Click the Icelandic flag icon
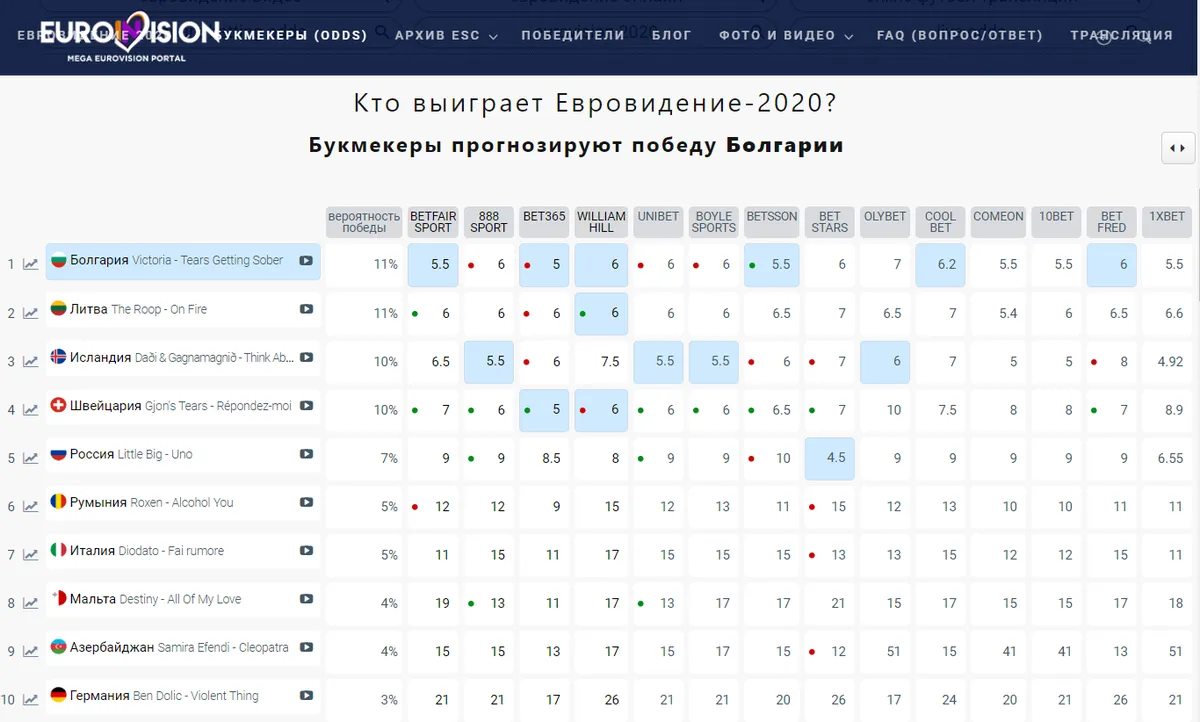Screen dimensions: 1200x722 (58, 357)
